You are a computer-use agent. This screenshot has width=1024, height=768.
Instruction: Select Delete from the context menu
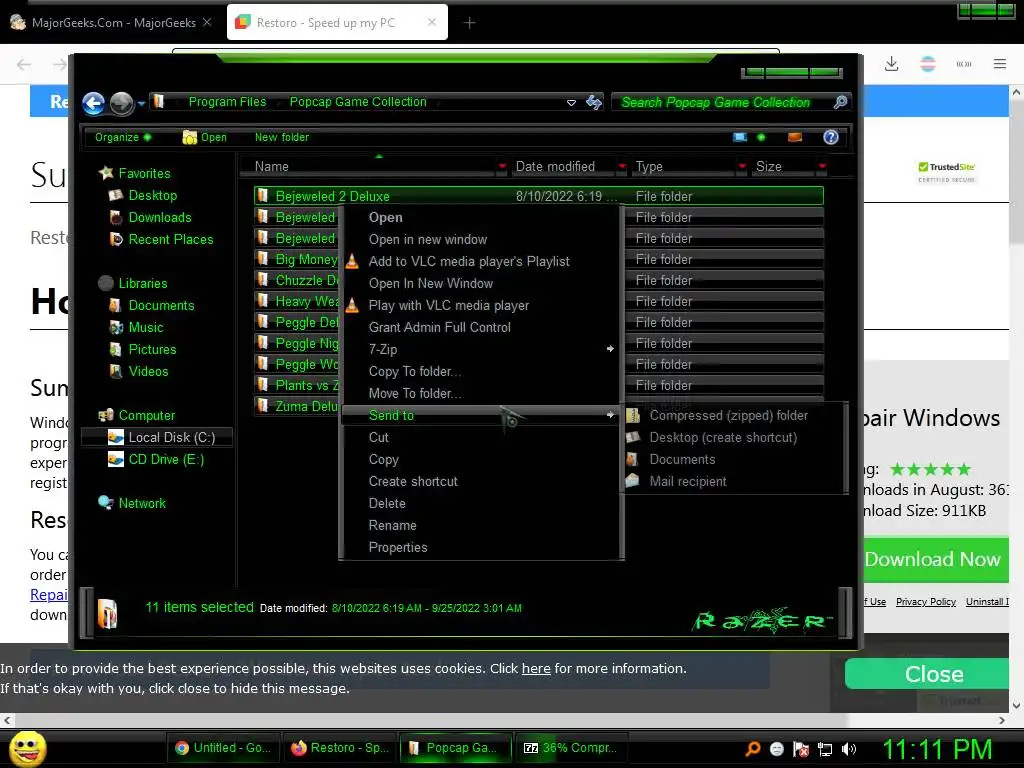click(x=387, y=504)
